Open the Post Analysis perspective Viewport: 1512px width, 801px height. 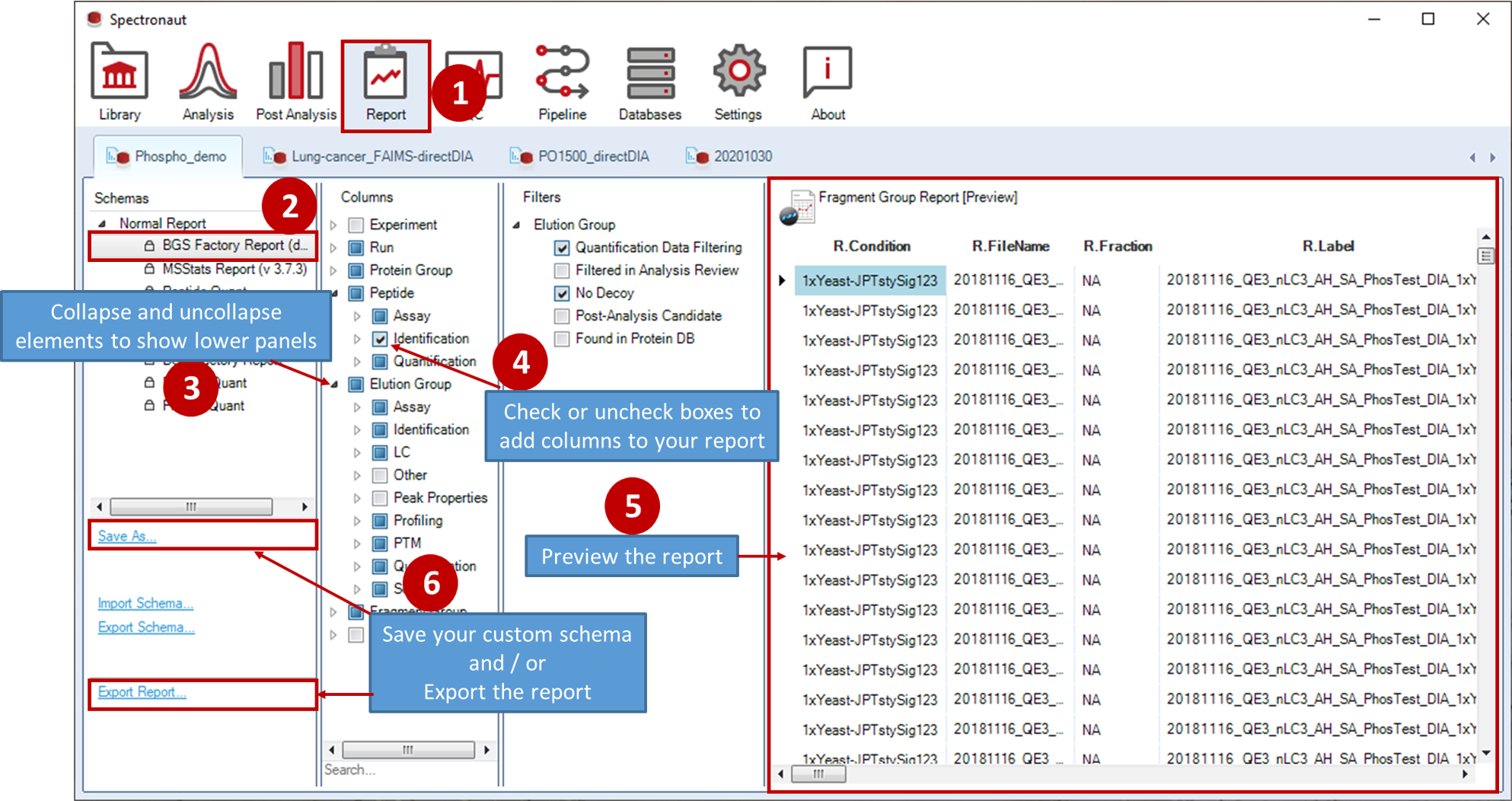[x=296, y=81]
